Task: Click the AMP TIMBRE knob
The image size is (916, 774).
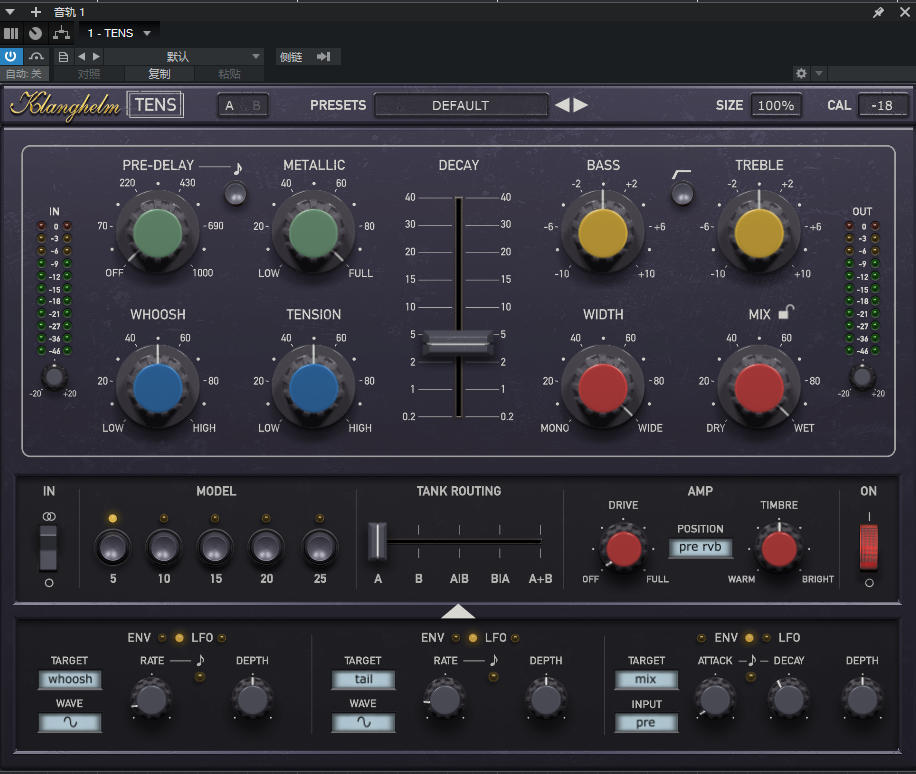Action: tap(779, 549)
